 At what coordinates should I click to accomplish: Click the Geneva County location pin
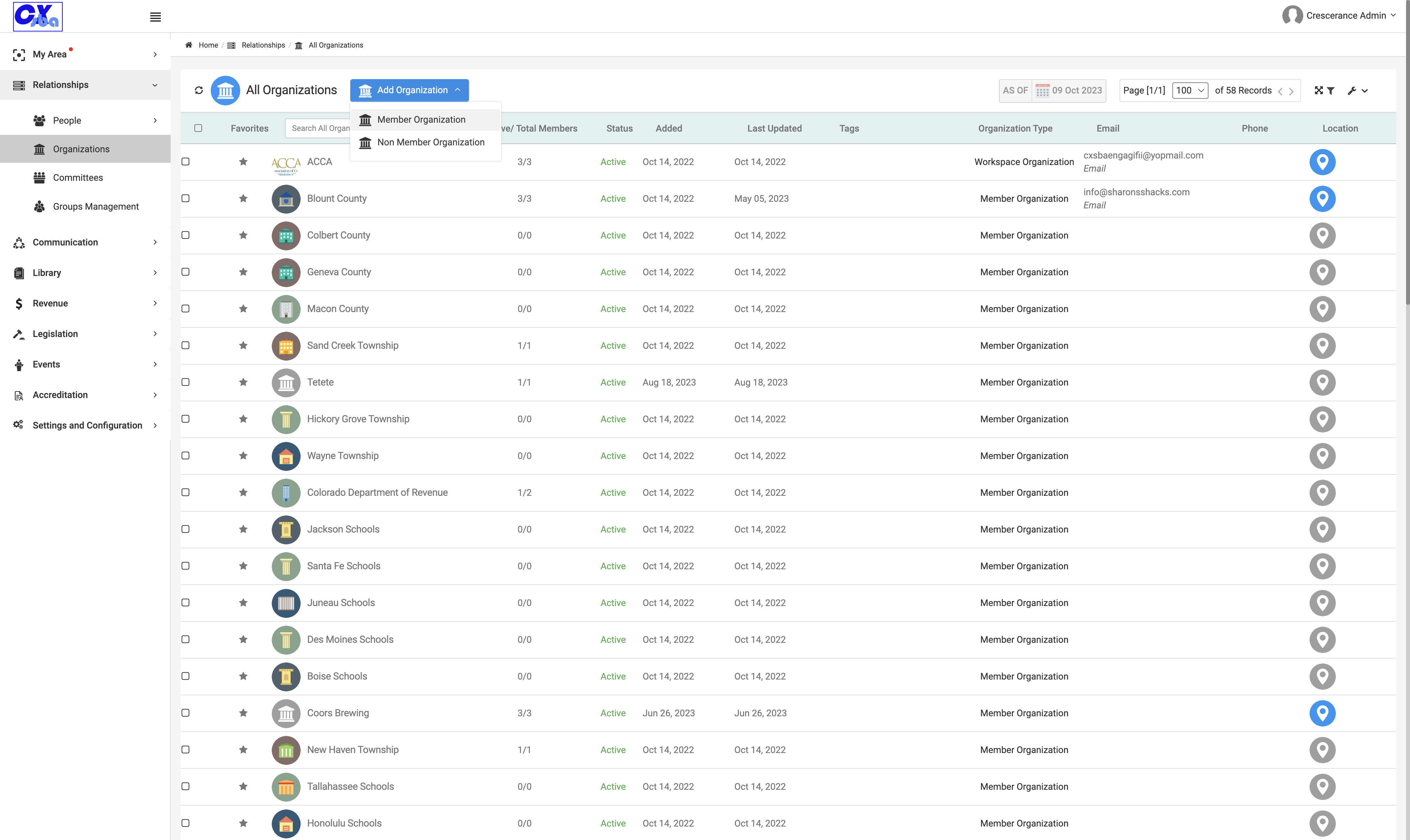[1322, 272]
